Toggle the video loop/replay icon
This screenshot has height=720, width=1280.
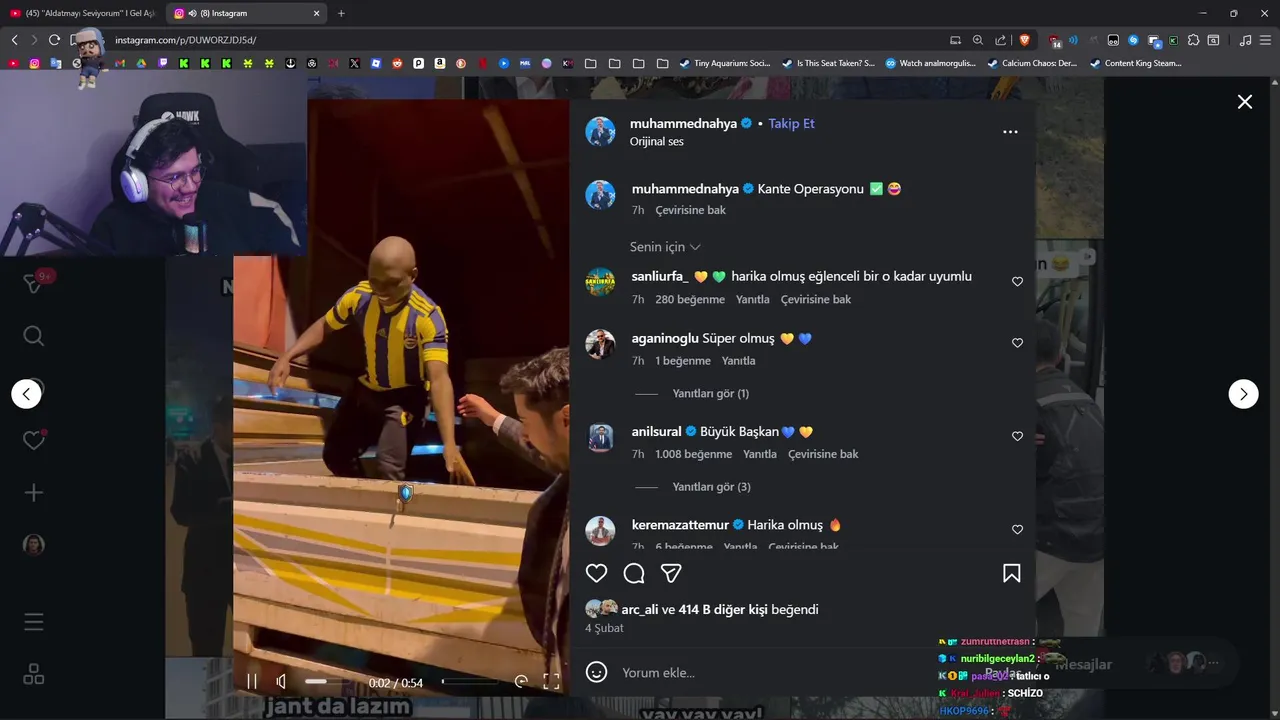coord(521,682)
